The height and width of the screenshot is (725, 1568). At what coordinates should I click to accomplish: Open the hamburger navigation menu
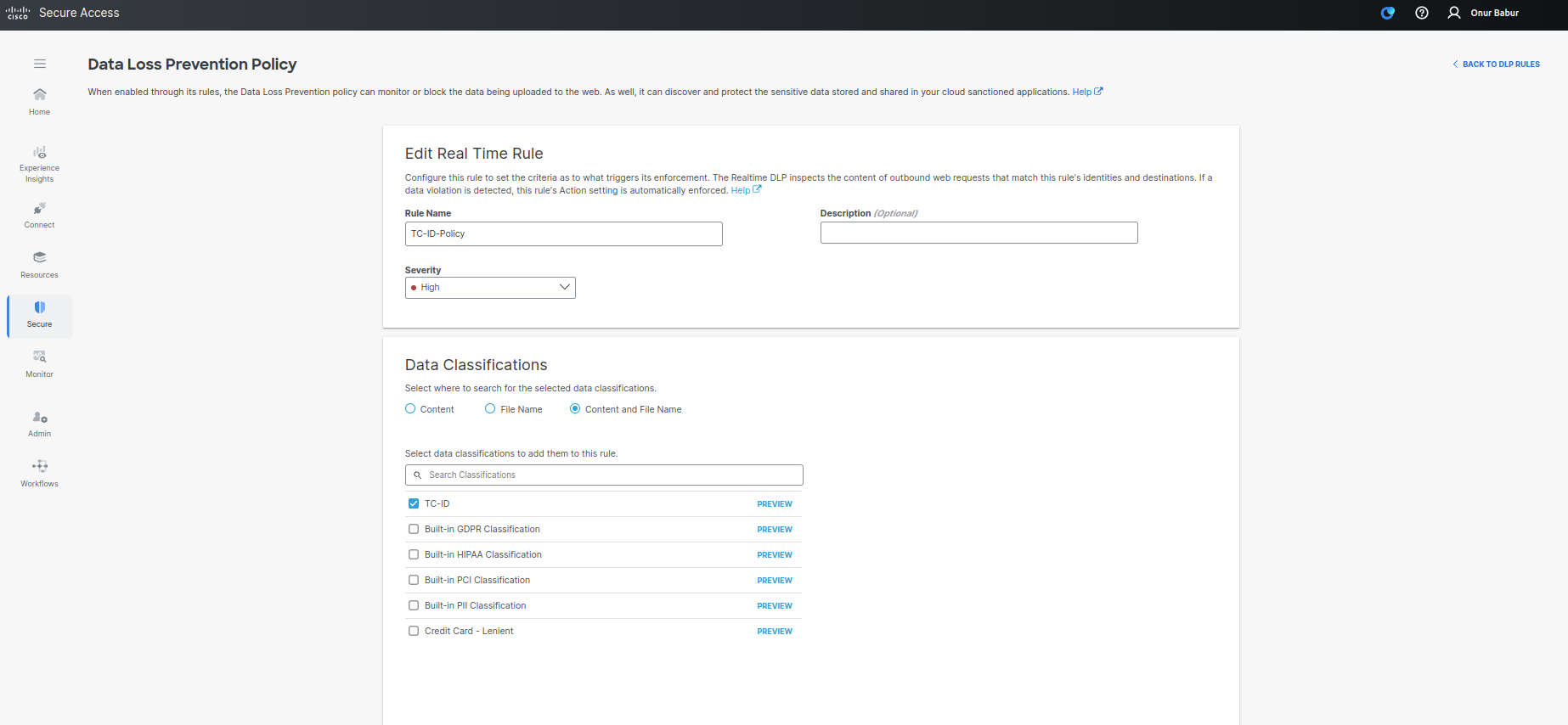[x=40, y=64]
